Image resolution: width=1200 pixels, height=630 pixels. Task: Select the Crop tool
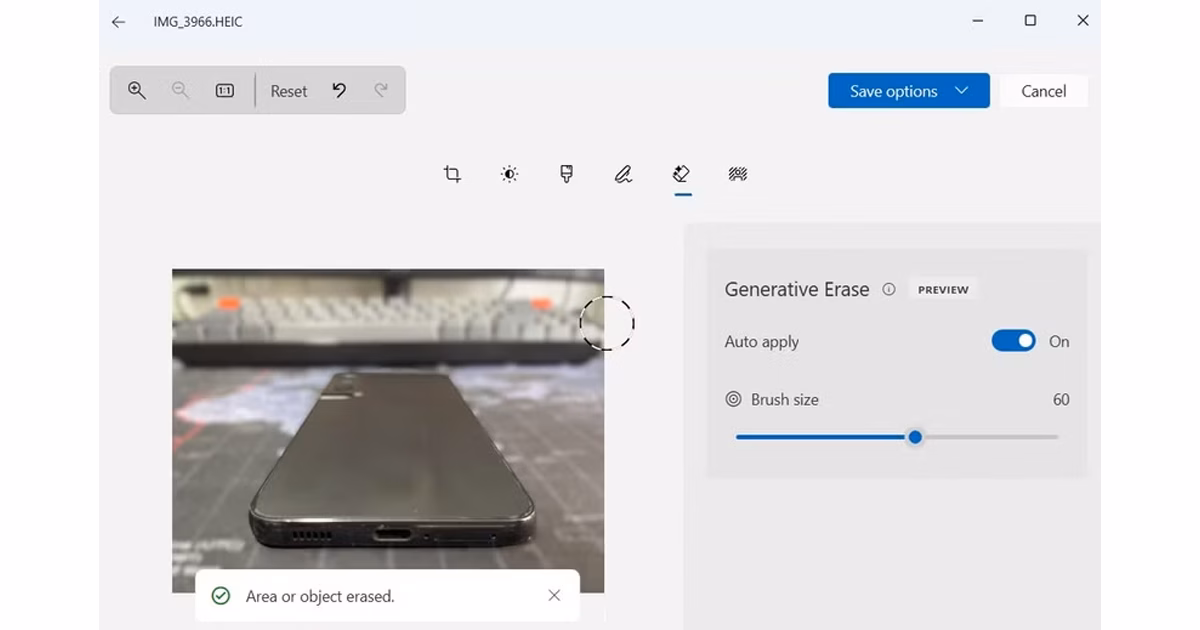pos(452,174)
